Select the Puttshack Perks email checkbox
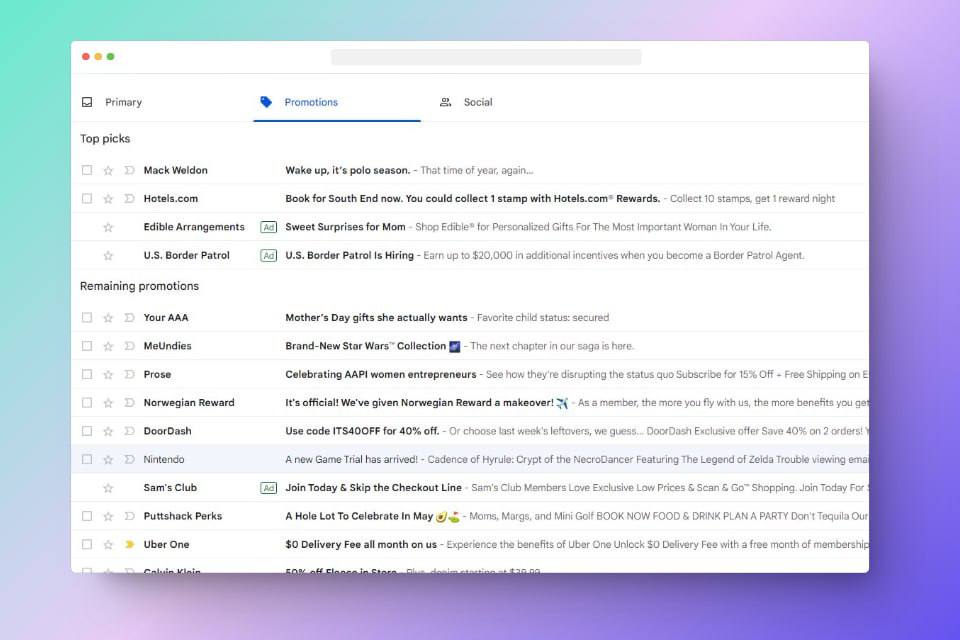Viewport: 960px width, 640px height. pyautogui.click(x=87, y=517)
